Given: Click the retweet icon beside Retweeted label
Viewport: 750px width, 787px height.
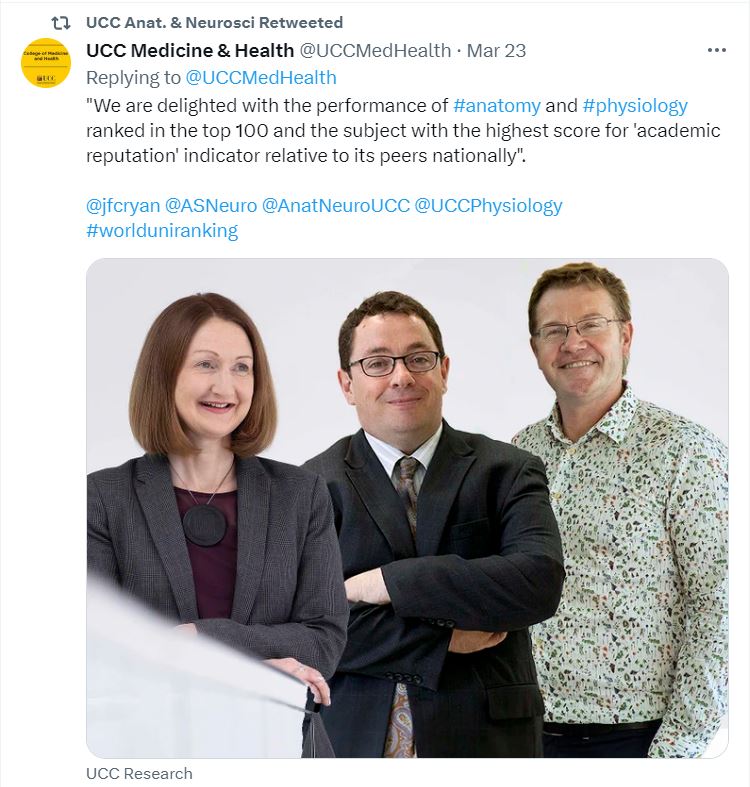Looking at the screenshot, I should [61, 23].
